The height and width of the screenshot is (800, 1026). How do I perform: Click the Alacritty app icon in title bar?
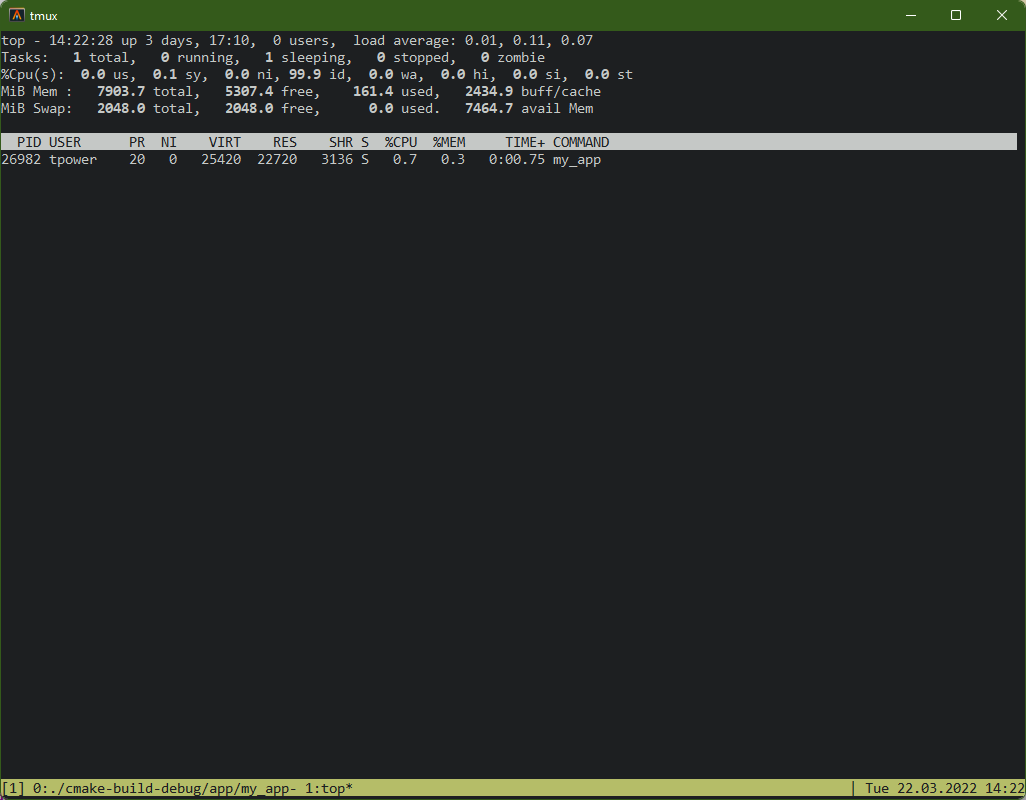pyautogui.click(x=17, y=15)
